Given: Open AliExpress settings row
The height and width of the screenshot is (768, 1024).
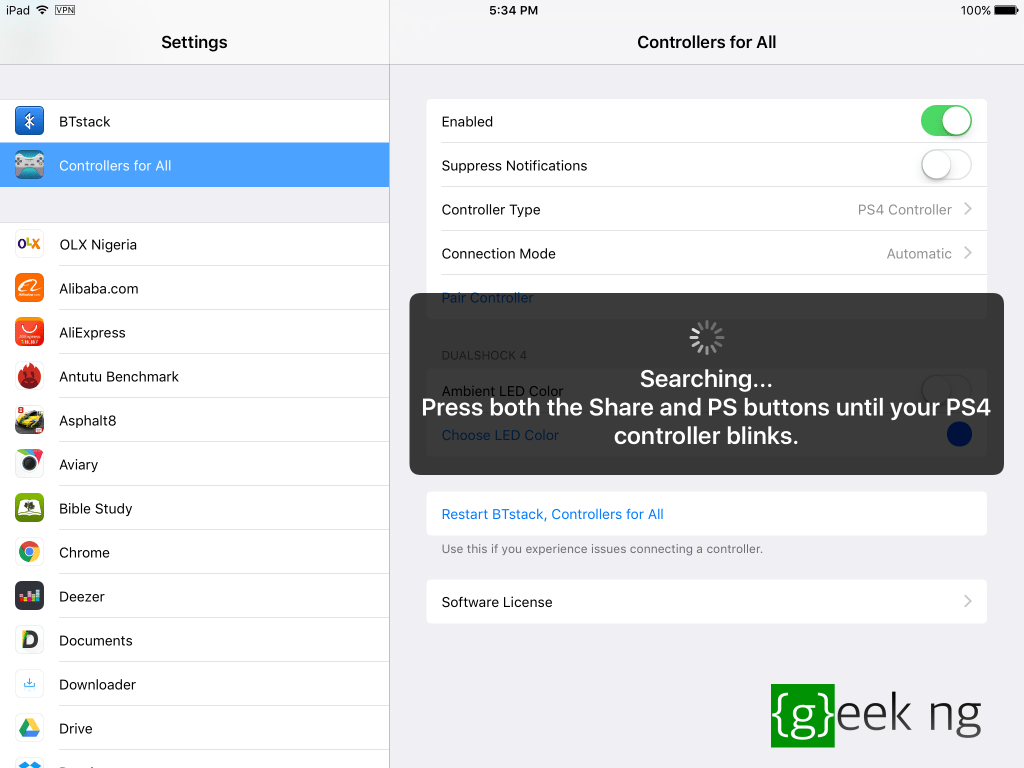Looking at the screenshot, I should click(195, 332).
